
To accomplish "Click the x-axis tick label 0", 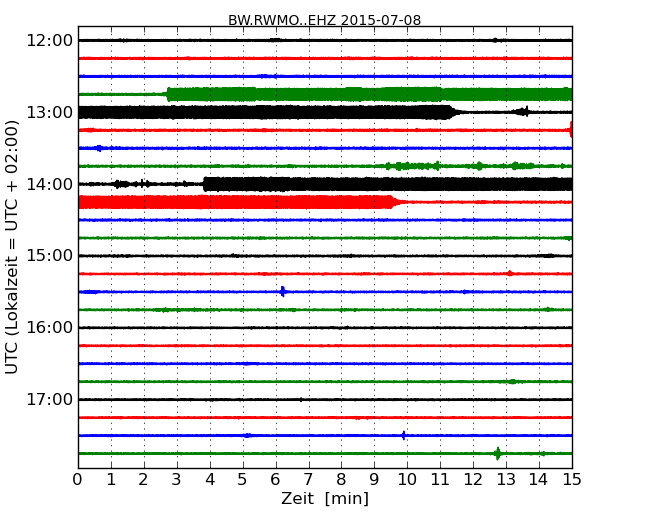I will click(x=78, y=479).
